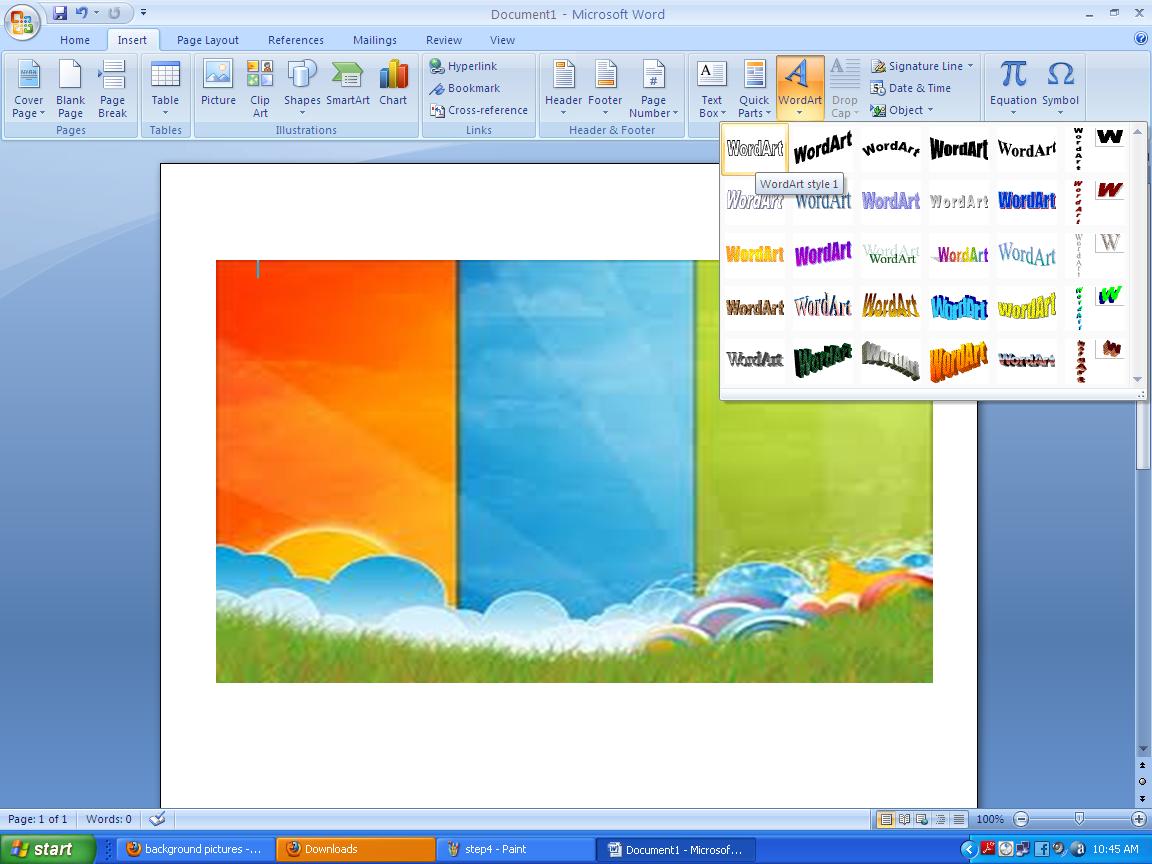This screenshot has height=864, width=1152.
Task: Click the zoom slider handle
Action: click(x=1079, y=818)
